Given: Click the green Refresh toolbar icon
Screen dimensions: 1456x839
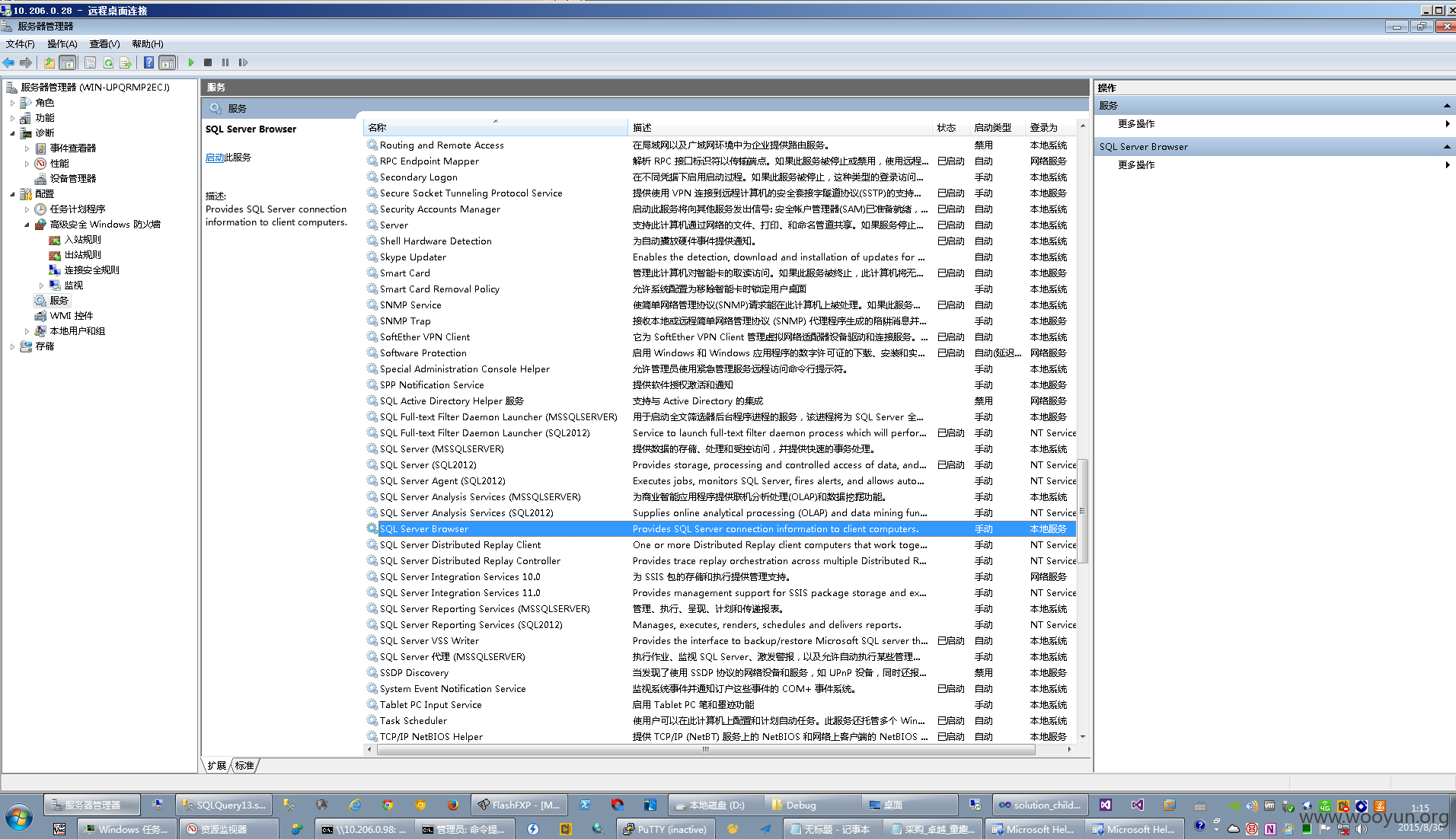Looking at the screenshot, I should click(108, 62).
